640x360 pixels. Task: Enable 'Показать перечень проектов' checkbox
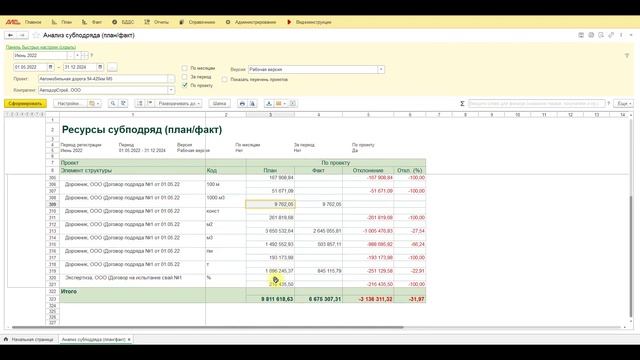coord(224,80)
